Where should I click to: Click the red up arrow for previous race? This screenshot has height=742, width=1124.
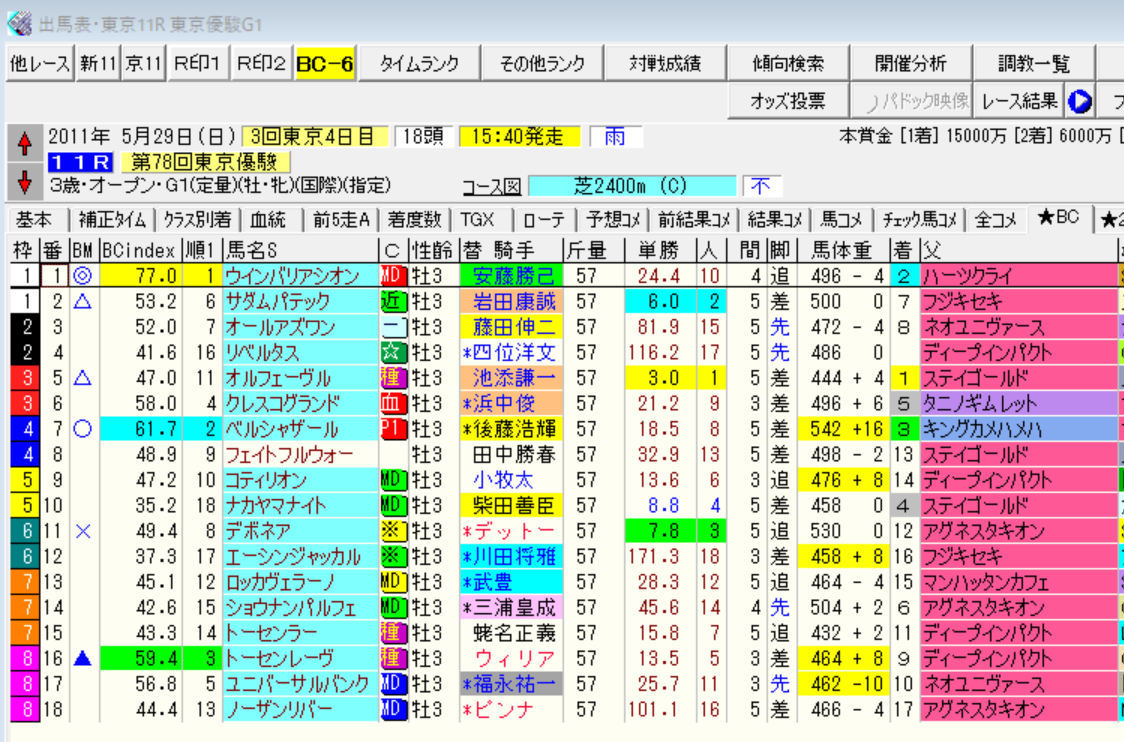pos(24,146)
